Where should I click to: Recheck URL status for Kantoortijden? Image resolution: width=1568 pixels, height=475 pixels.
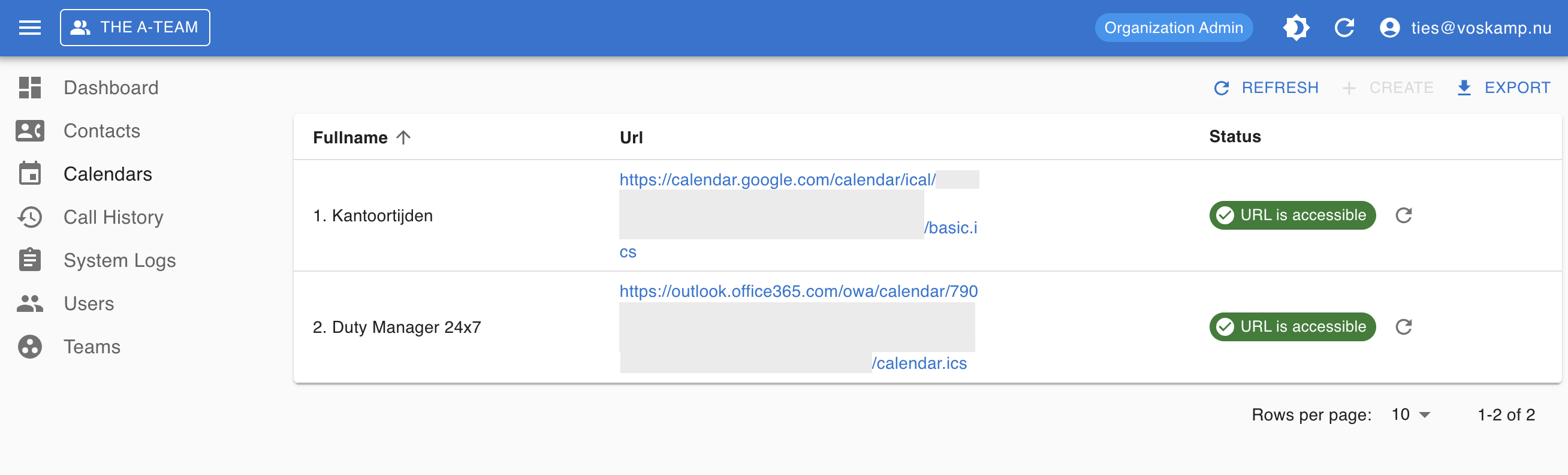pyautogui.click(x=1403, y=215)
